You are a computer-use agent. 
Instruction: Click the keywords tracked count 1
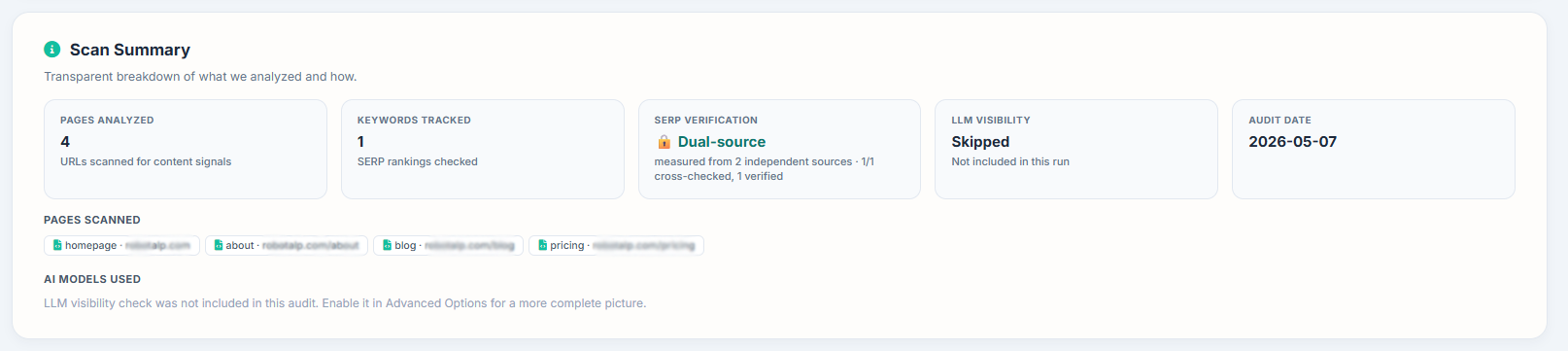361,142
